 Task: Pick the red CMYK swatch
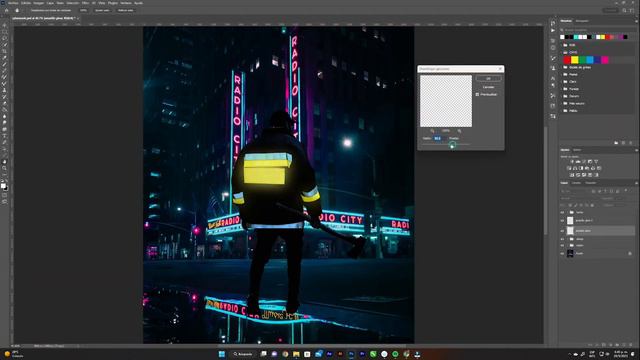[567, 60]
